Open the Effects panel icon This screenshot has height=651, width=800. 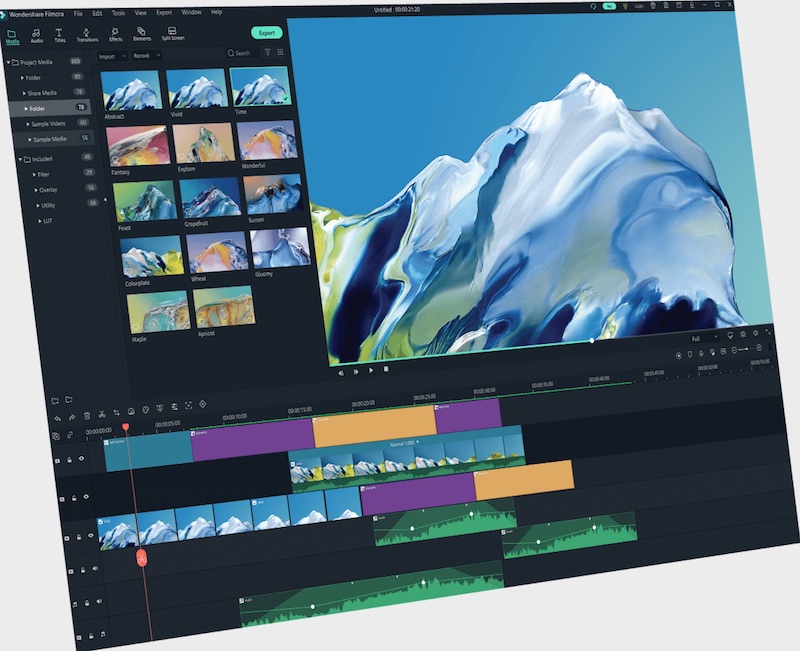(116, 33)
